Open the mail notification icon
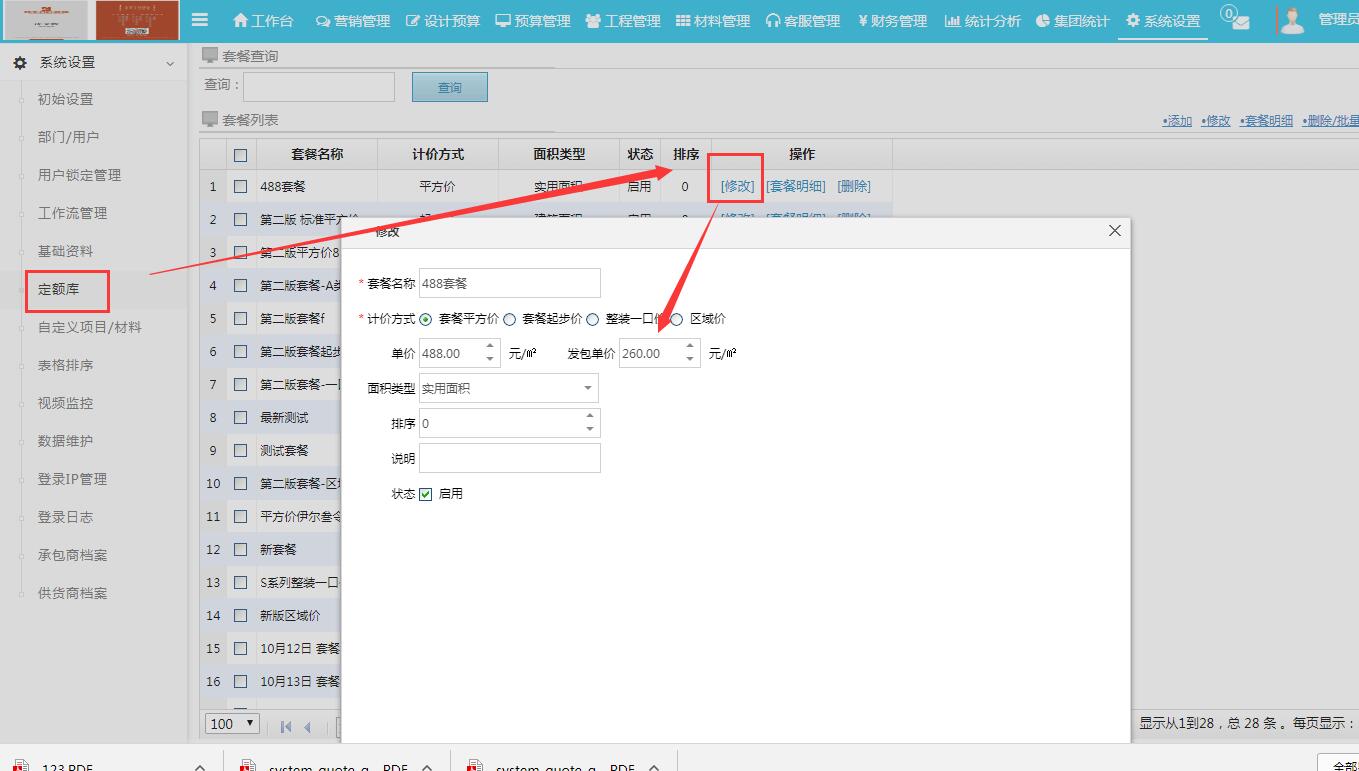The width and height of the screenshot is (1359, 771). coord(1240,22)
